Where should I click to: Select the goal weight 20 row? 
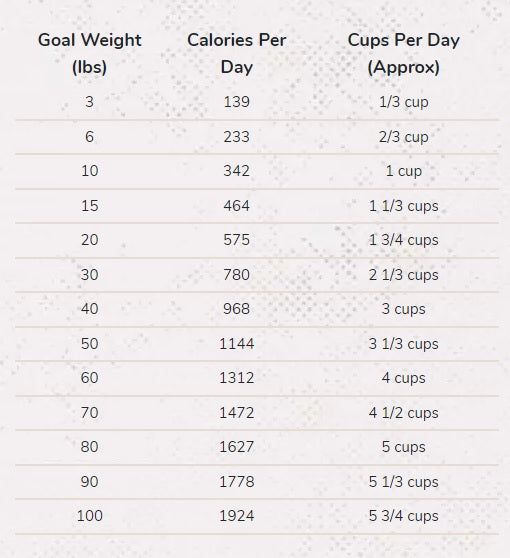click(x=257, y=240)
